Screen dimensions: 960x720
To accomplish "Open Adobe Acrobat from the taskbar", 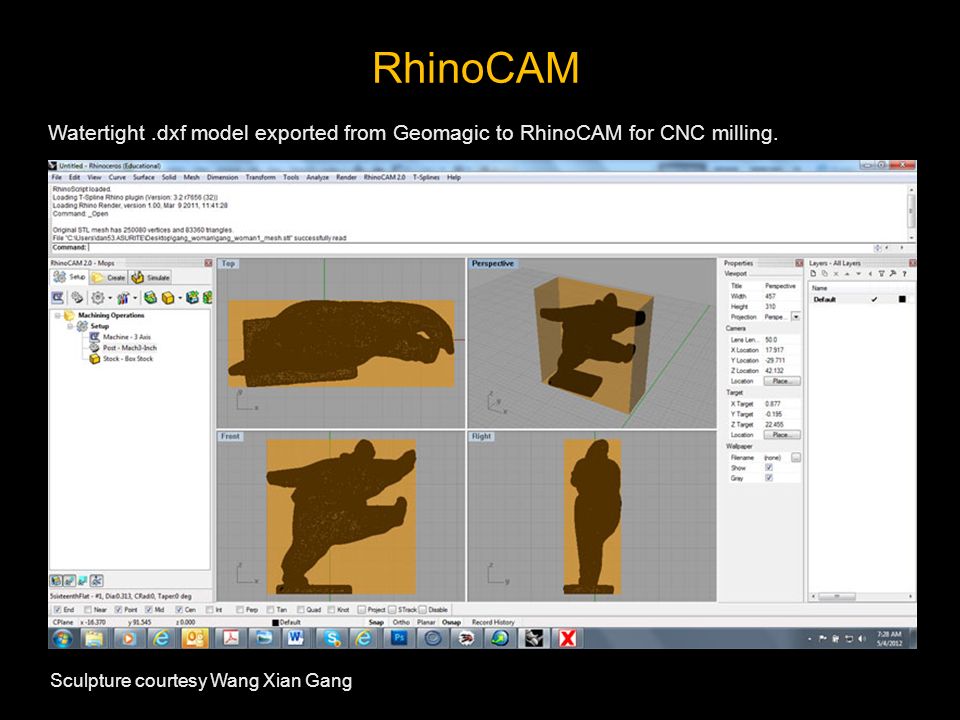I will coord(230,639).
